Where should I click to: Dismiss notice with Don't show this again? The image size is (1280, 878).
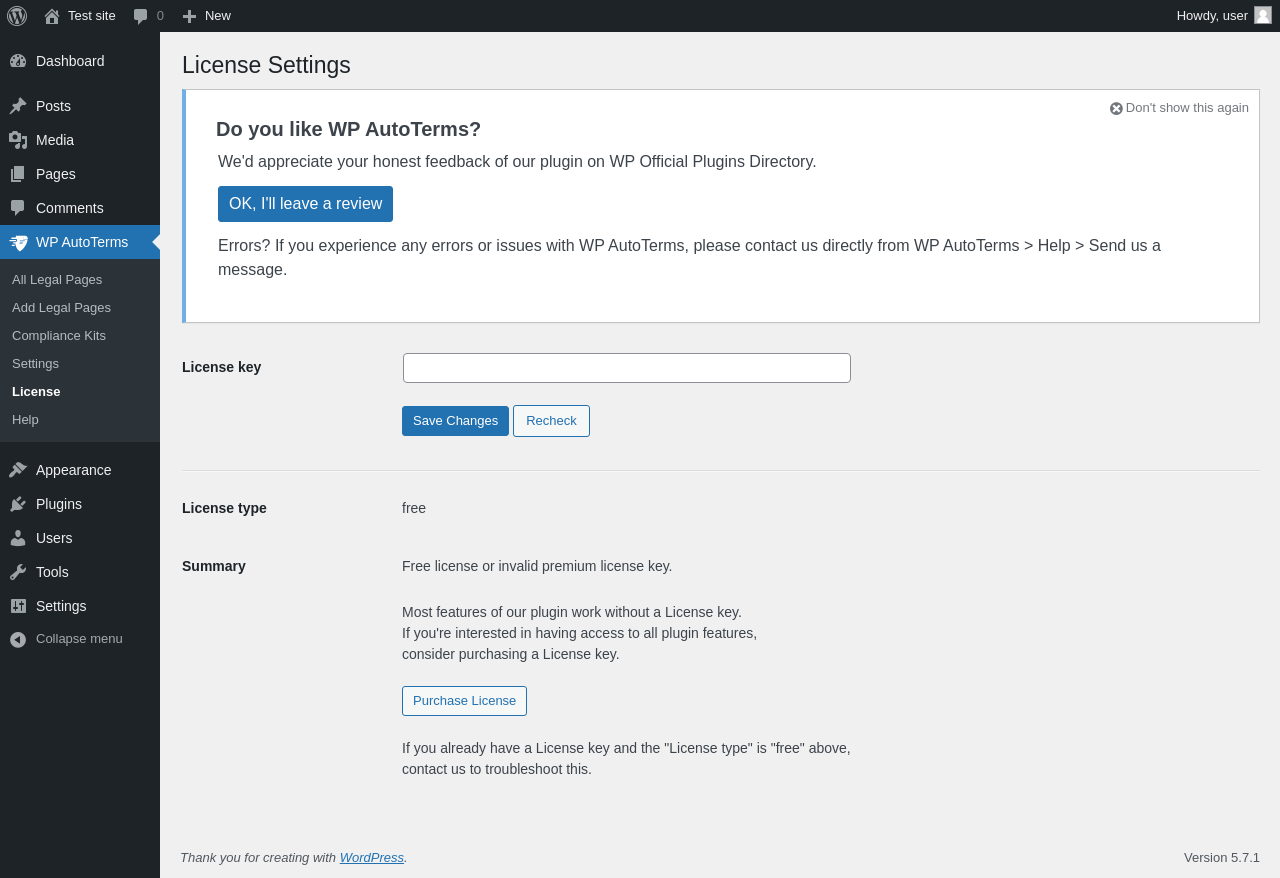(1180, 108)
